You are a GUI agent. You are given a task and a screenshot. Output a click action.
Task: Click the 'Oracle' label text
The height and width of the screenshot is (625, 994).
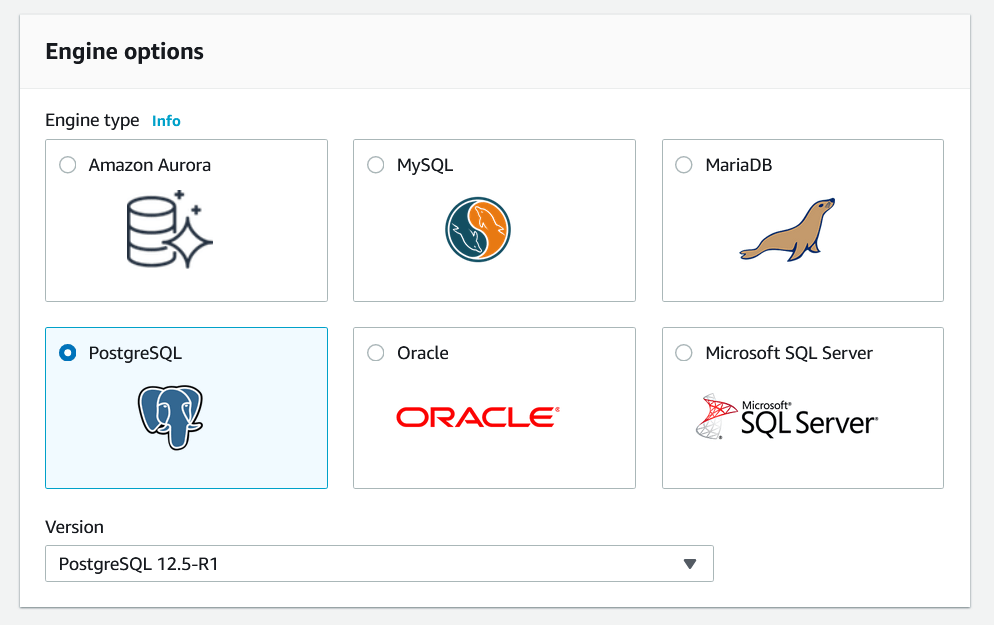pos(423,352)
